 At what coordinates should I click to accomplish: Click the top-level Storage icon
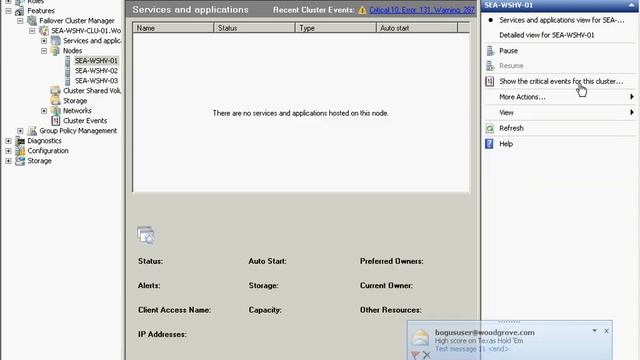[20, 161]
